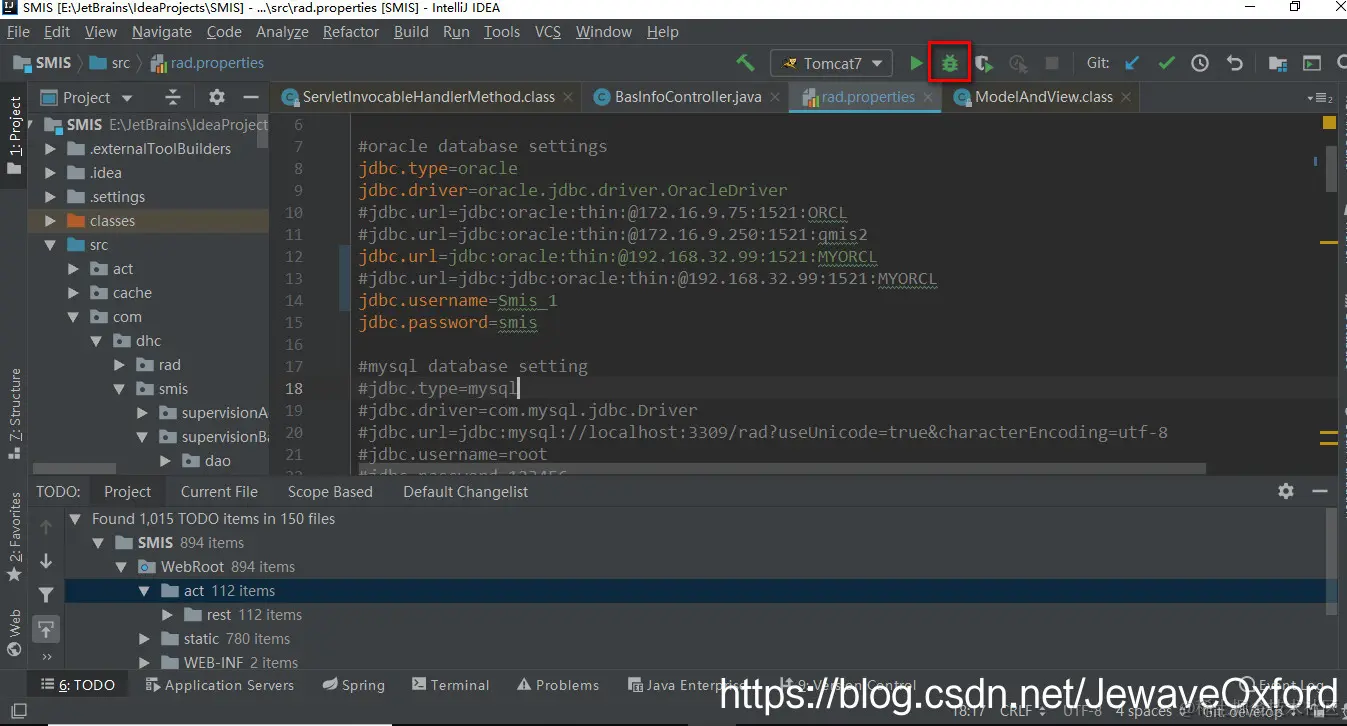Image resolution: width=1347 pixels, height=726 pixels.
Task: Open the VCS menu
Action: [x=548, y=31]
